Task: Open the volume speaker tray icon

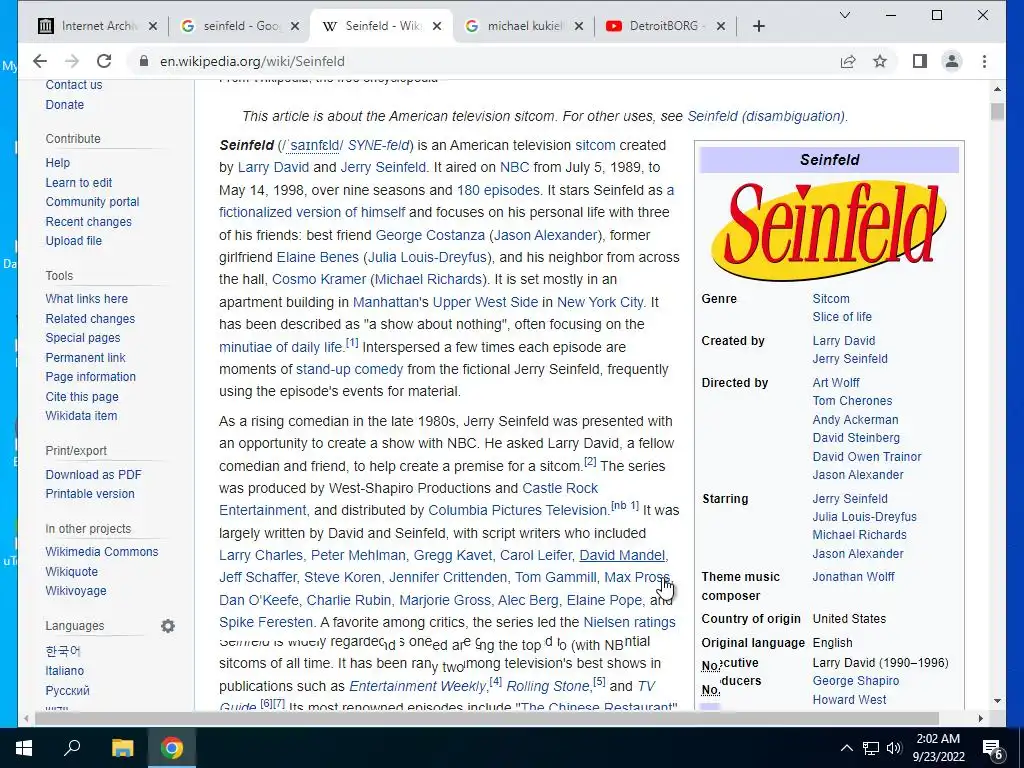Action: pyautogui.click(x=894, y=748)
